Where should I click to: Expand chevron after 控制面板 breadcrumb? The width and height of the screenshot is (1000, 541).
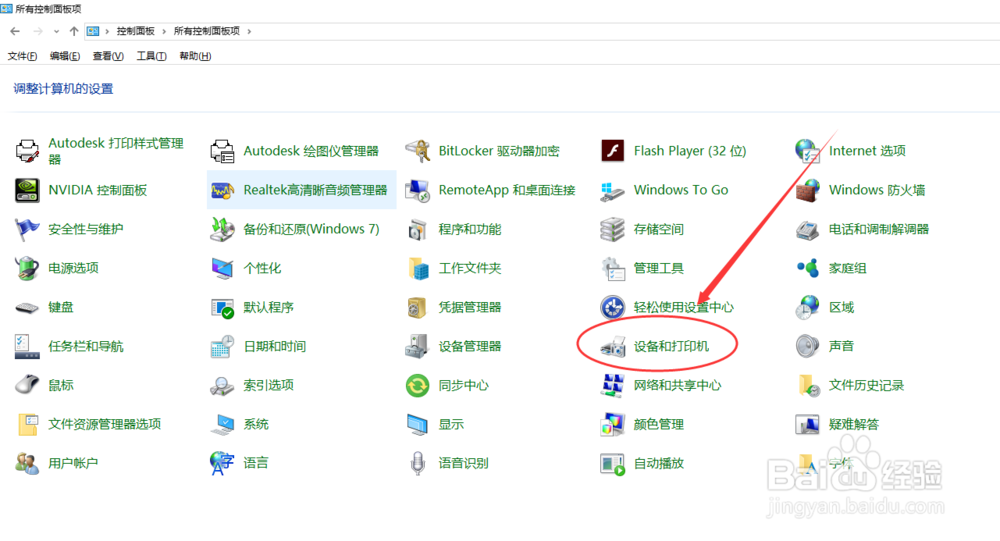point(164,31)
